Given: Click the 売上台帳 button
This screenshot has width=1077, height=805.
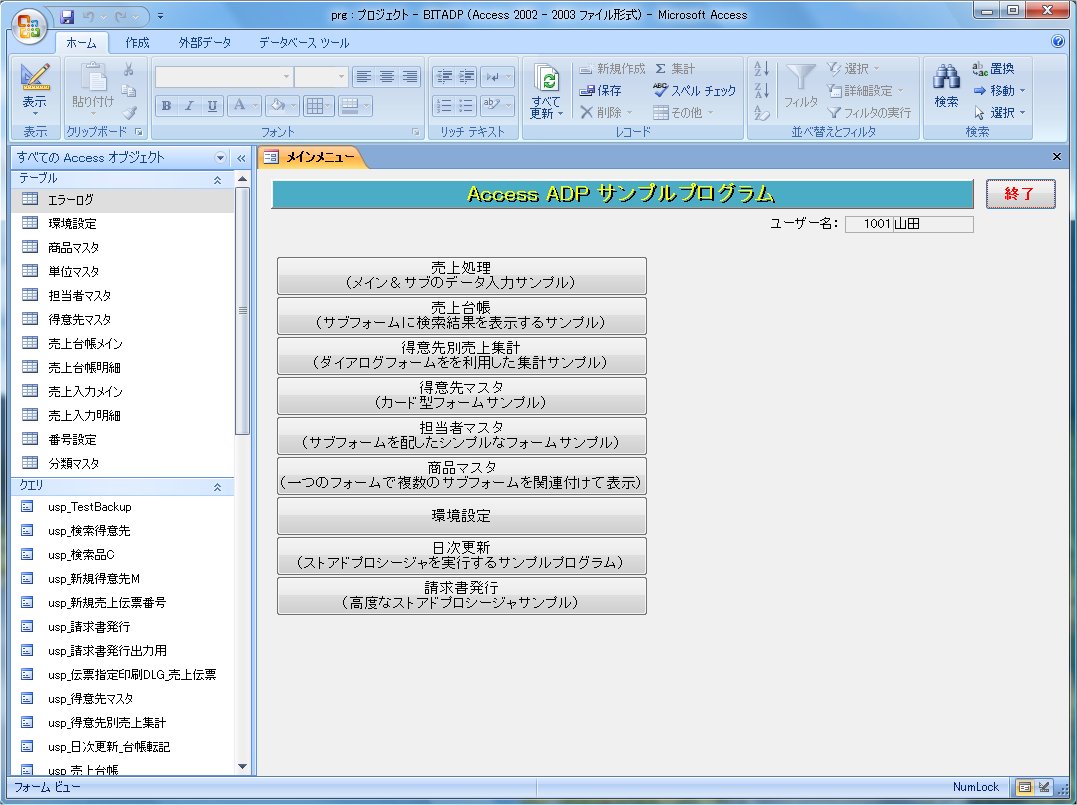Looking at the screenshot, I should pos(462,315).
